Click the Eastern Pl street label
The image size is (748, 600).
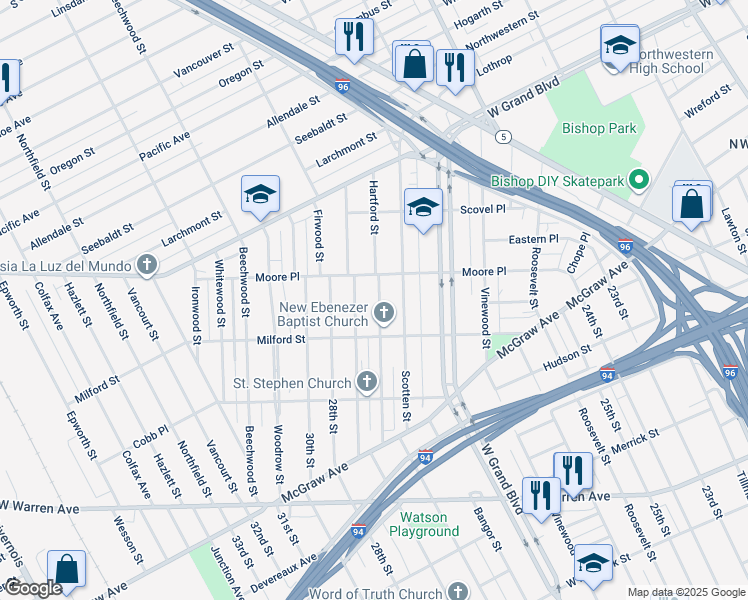click(533, 239)
